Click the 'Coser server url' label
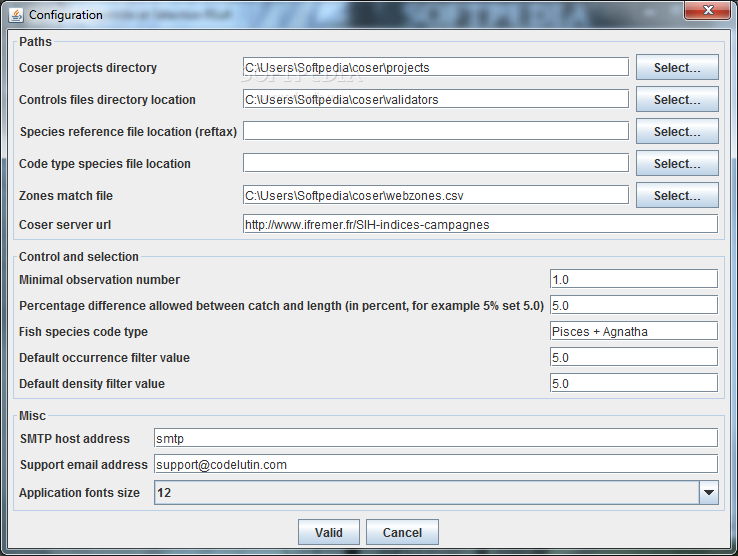Screen dimensions: 738x556 tap(65, 225)
